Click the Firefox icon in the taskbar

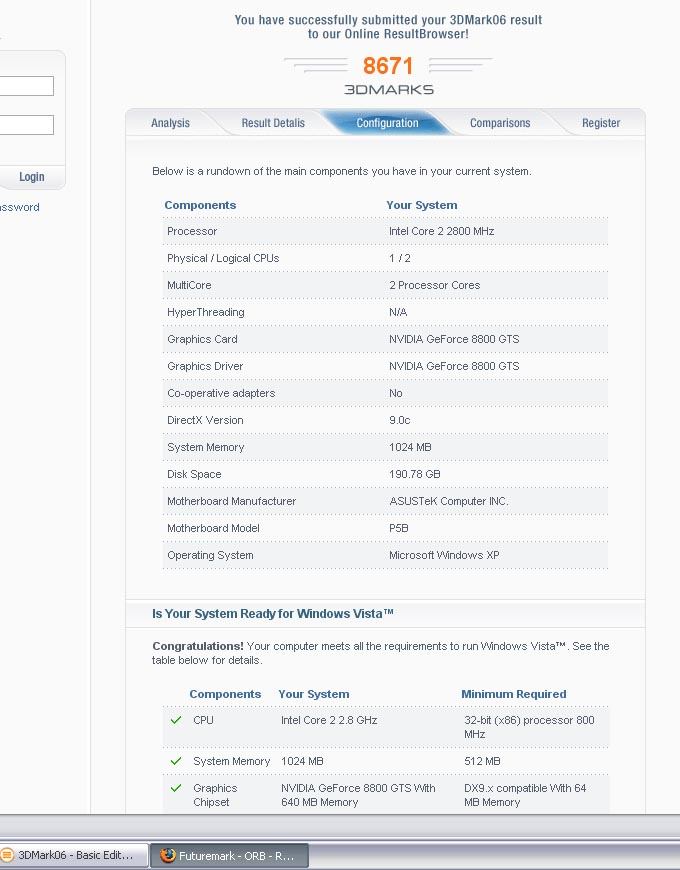(x=168, y=855)
